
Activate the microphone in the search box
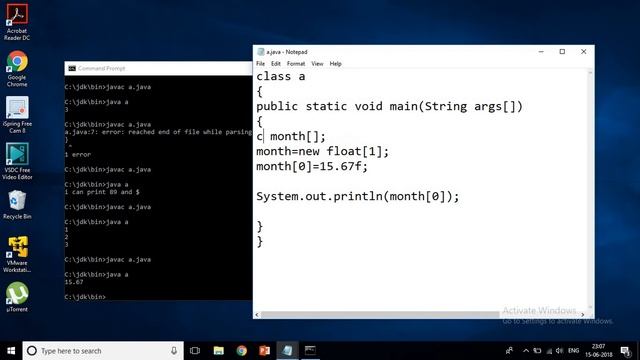pos(174,351)
